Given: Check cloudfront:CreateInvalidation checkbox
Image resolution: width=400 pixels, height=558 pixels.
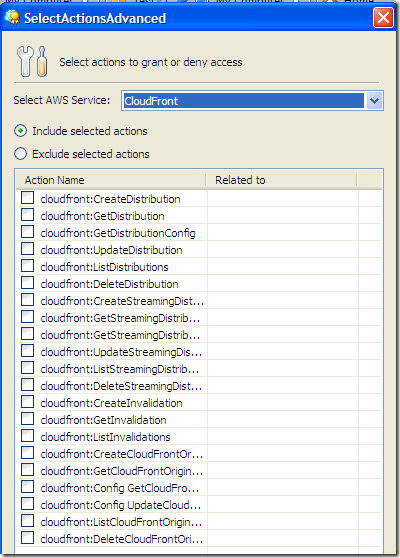Looking at the screenshot, I should [x=27, y=402].
